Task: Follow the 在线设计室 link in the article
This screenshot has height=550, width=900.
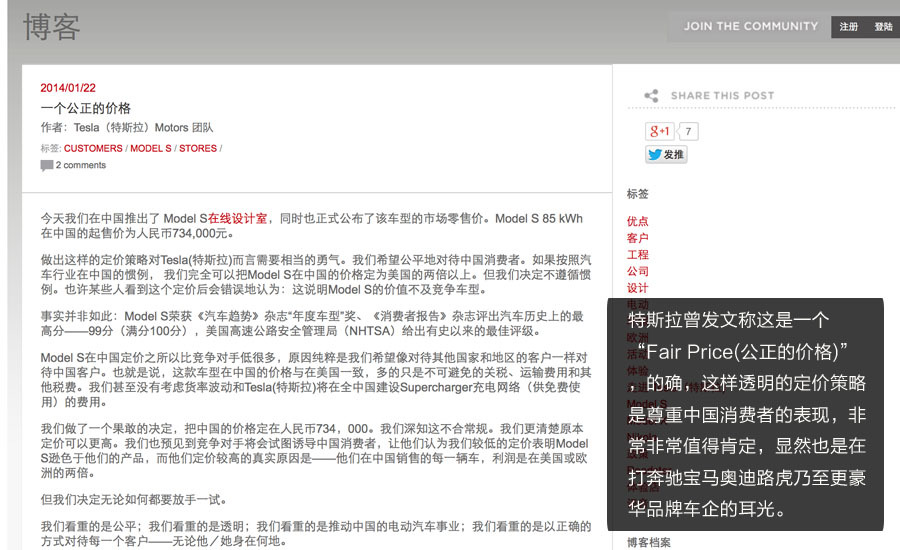Action: click(238, 218)
